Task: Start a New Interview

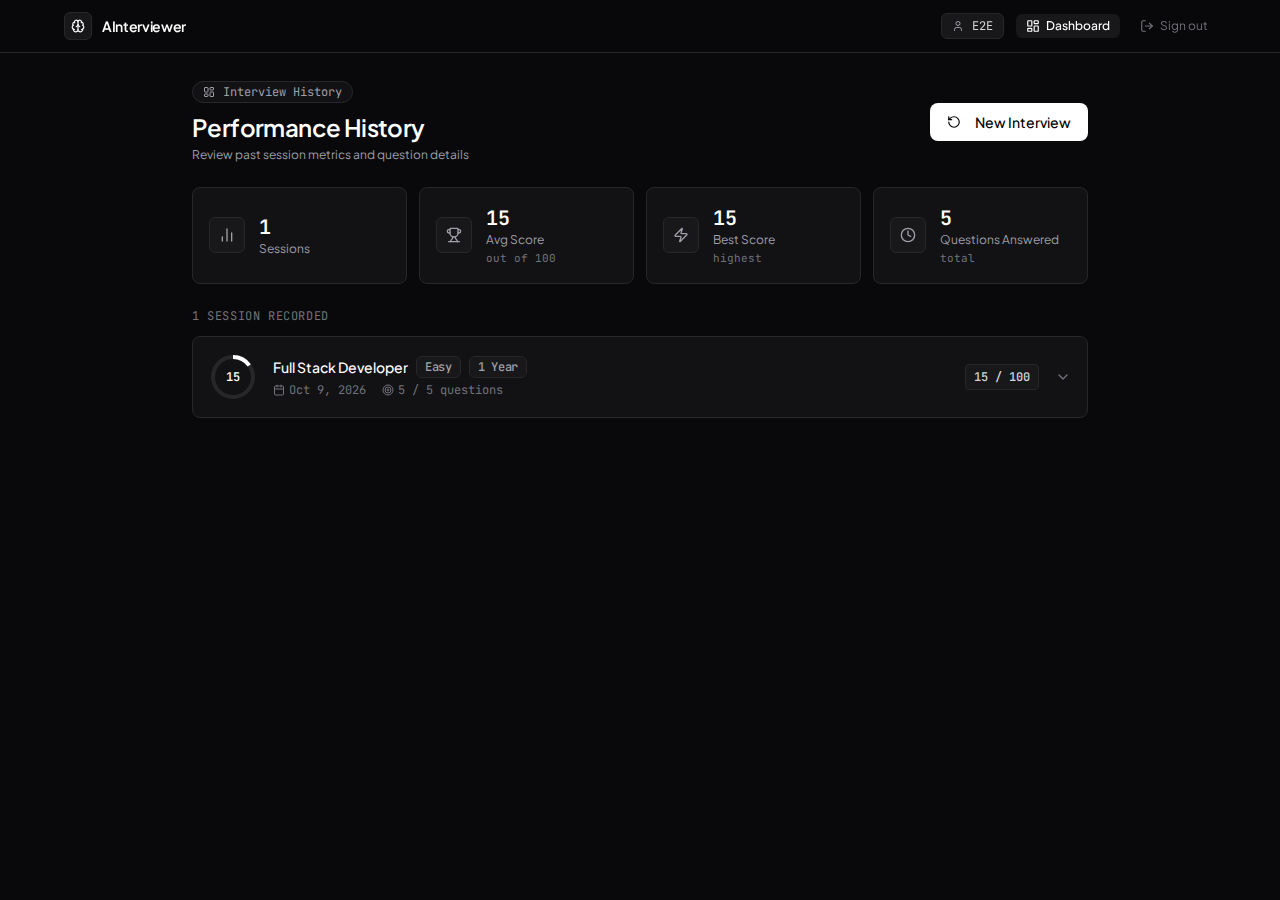Action: 1009,122
